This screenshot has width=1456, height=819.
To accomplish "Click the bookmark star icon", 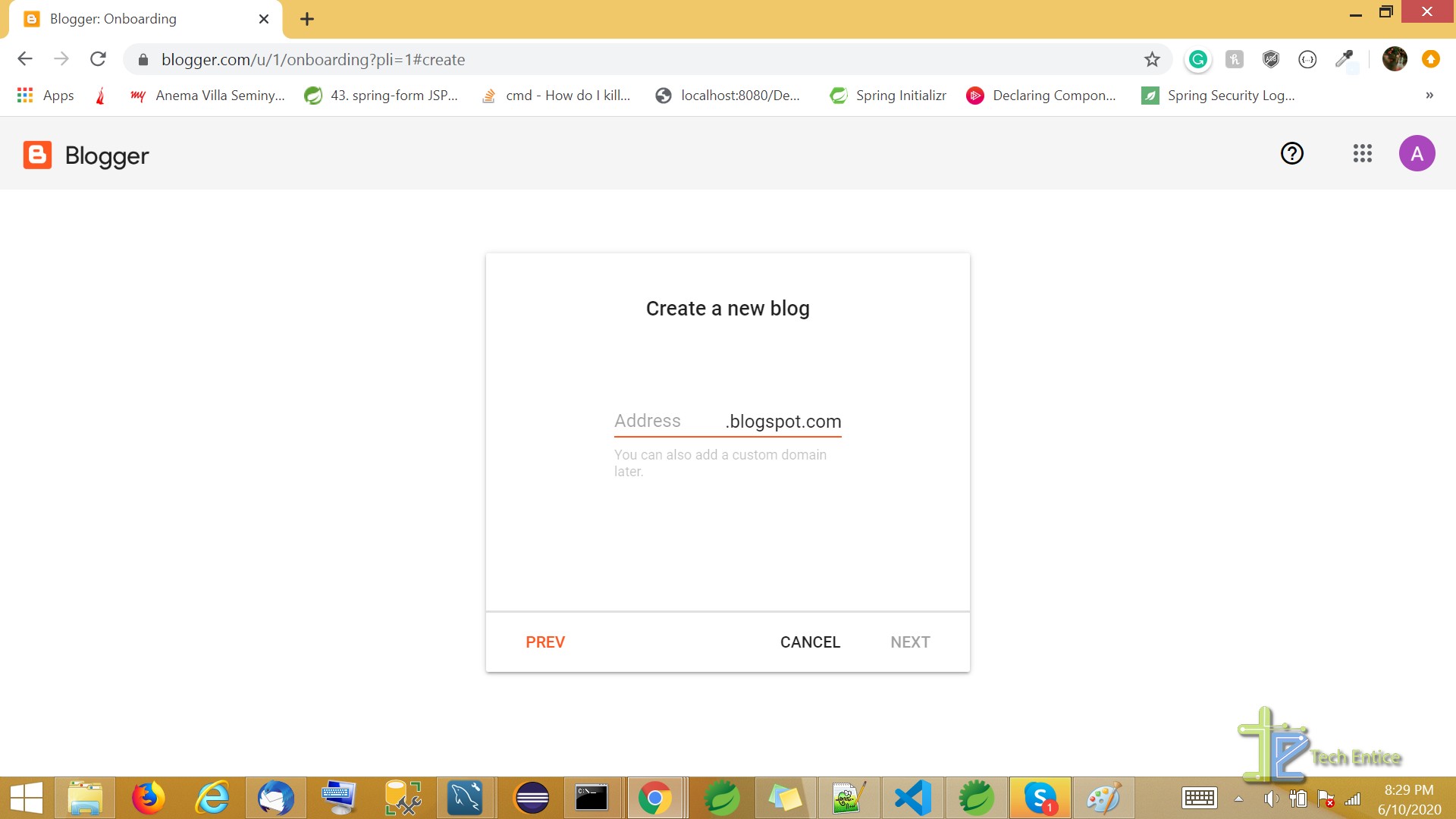I will tap(1152, 59).
